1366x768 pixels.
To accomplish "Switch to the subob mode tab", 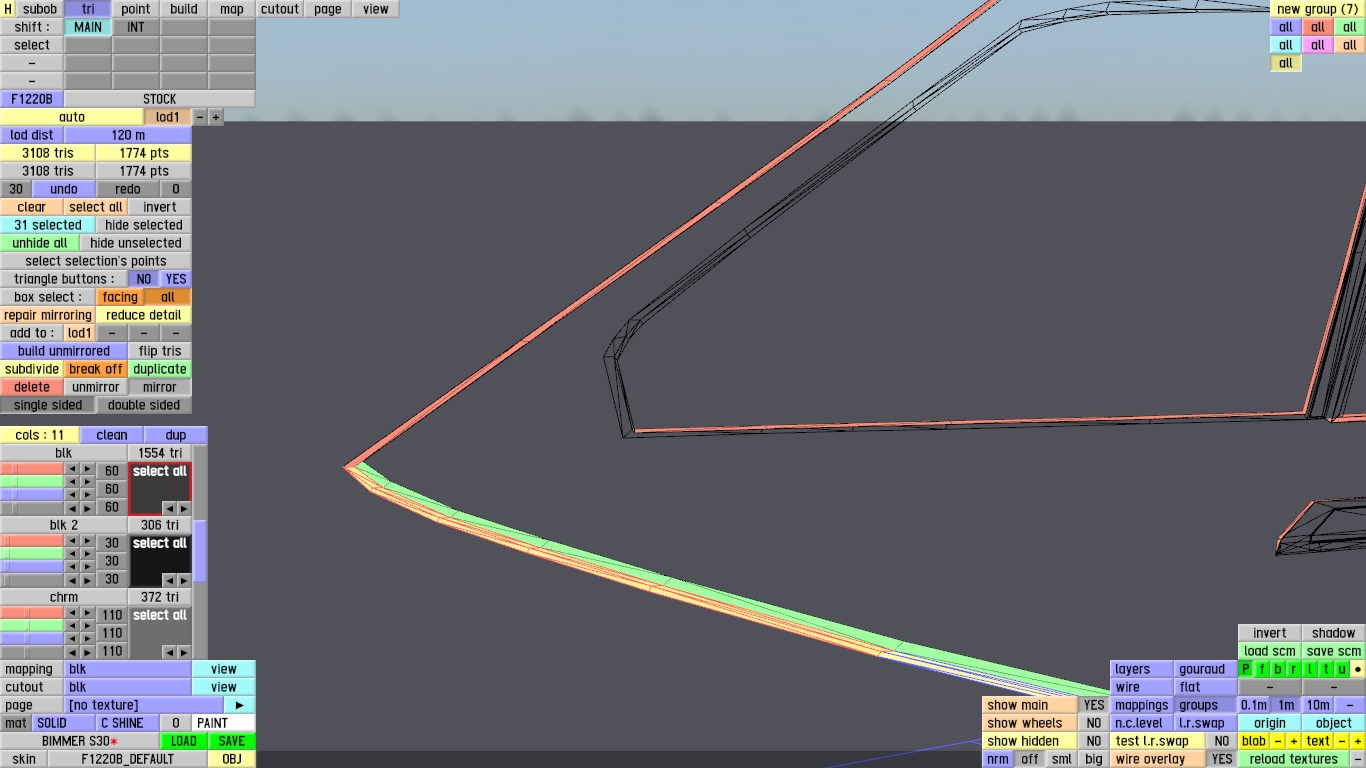I will [40, 9].
